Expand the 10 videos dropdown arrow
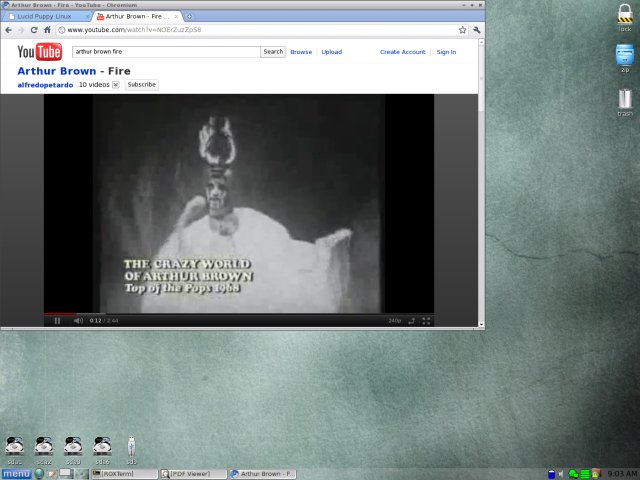 click(x=116, y=85)
